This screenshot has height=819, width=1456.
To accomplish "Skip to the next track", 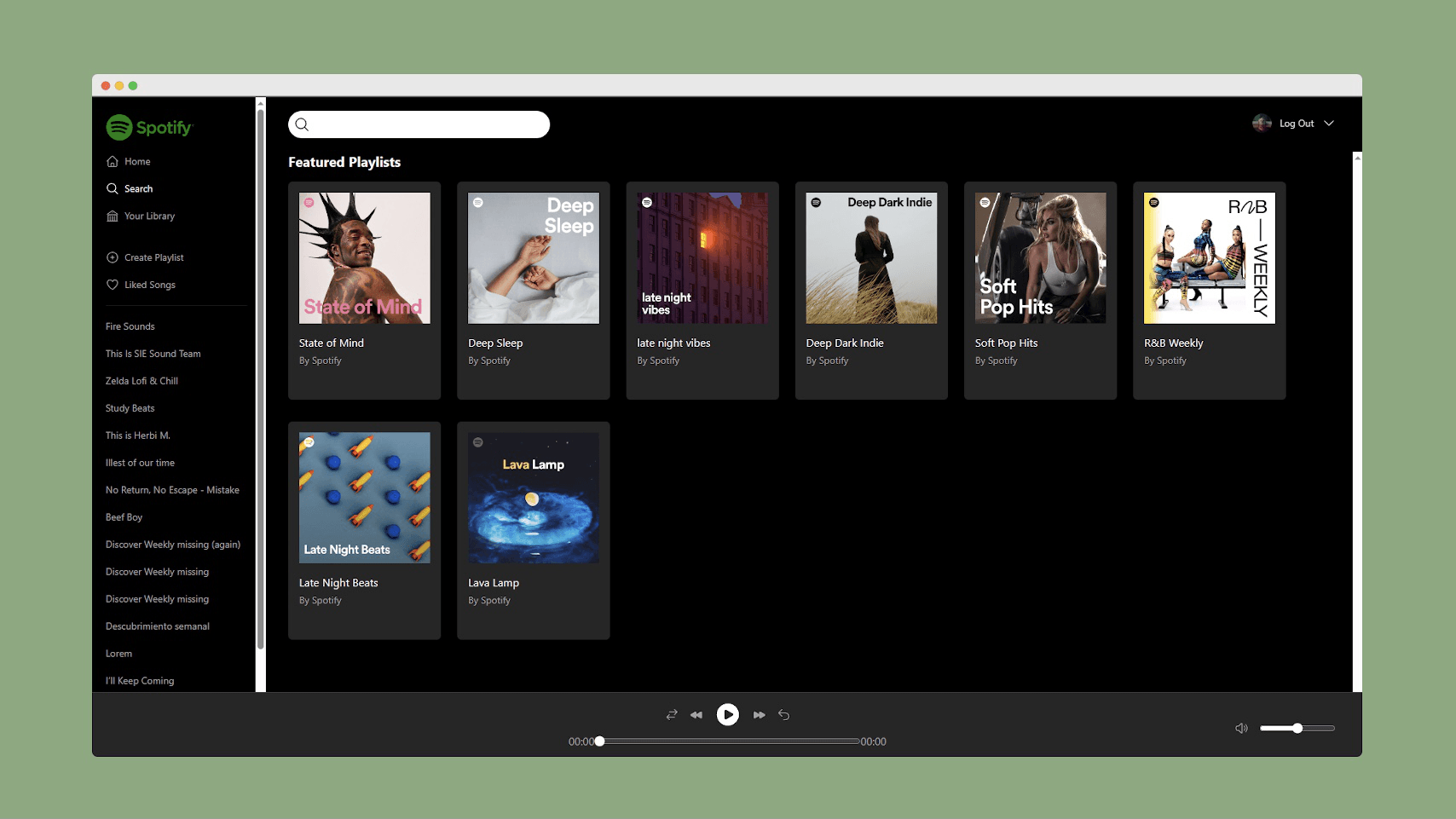I will click(x=759, y=715).
